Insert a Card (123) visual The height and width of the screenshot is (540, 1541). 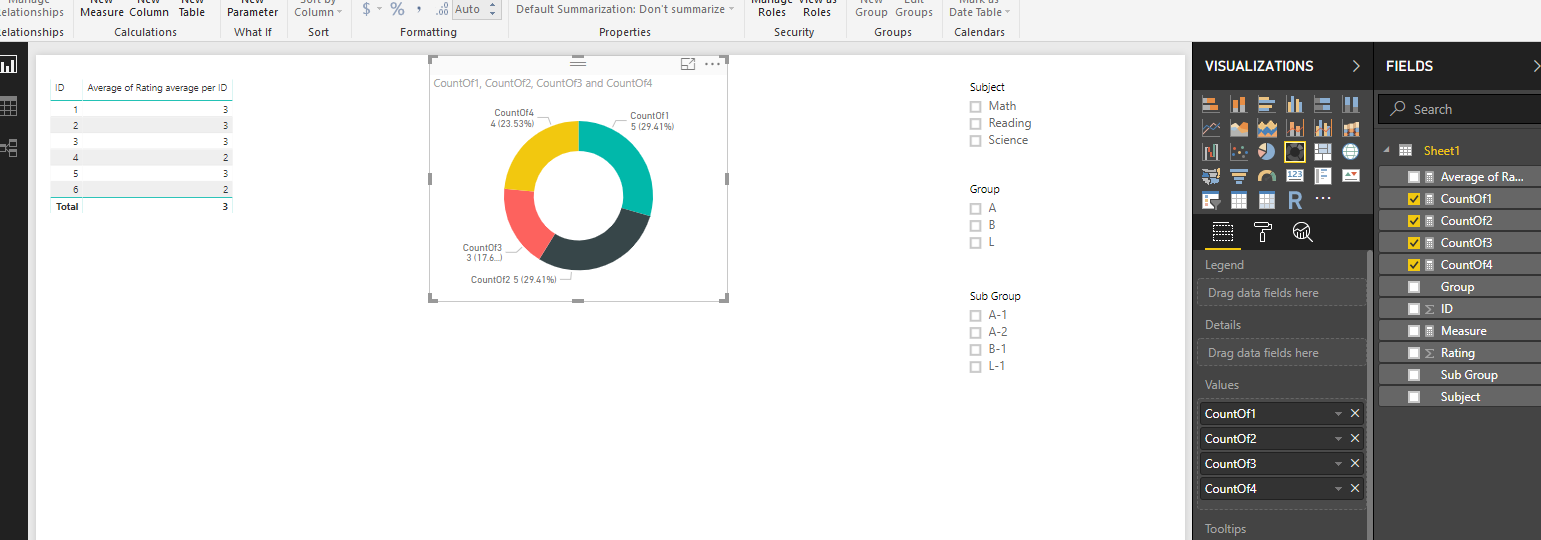[x=1295, y=176]
